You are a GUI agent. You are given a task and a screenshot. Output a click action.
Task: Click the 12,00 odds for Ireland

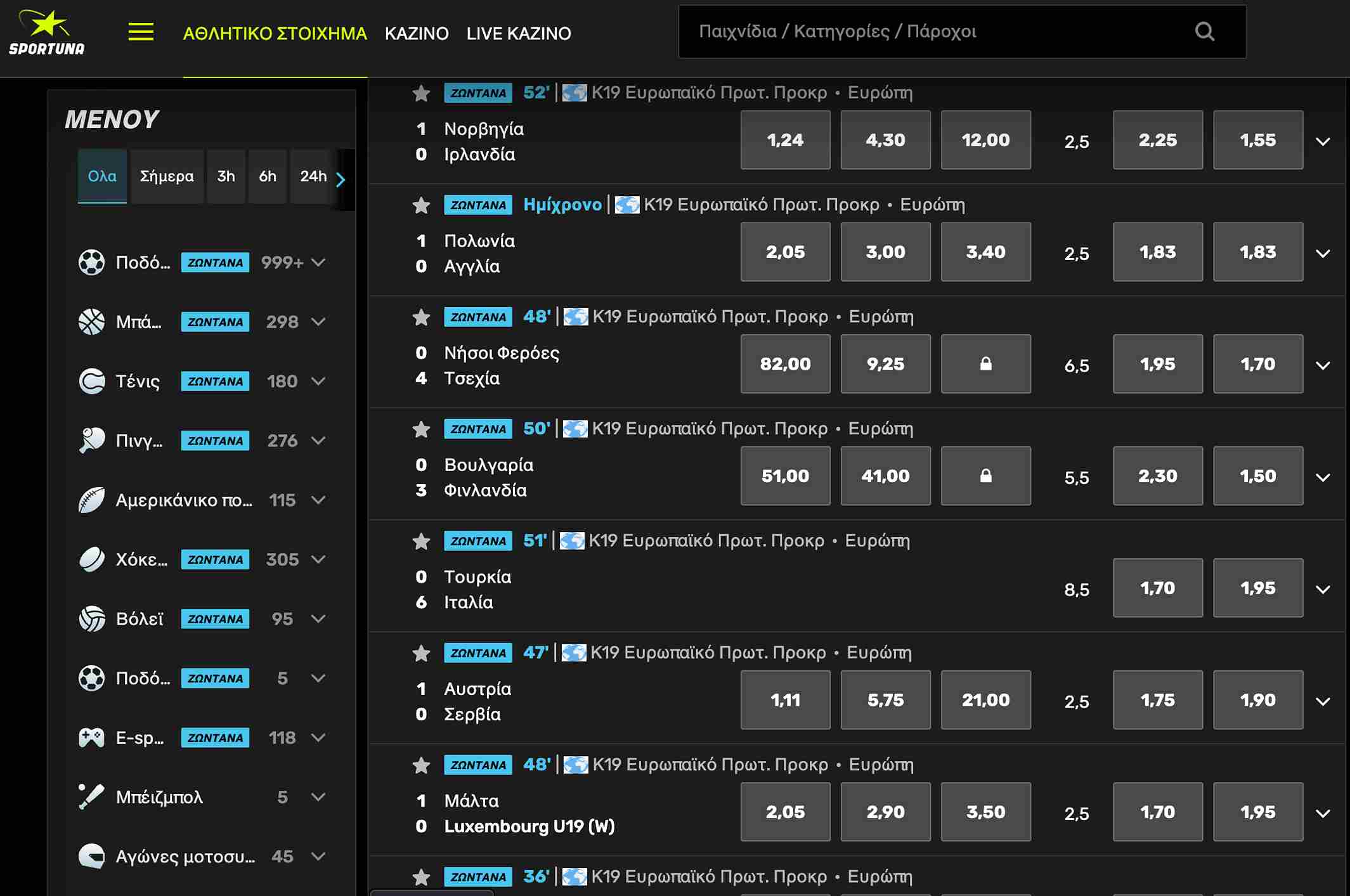(985, 140)
